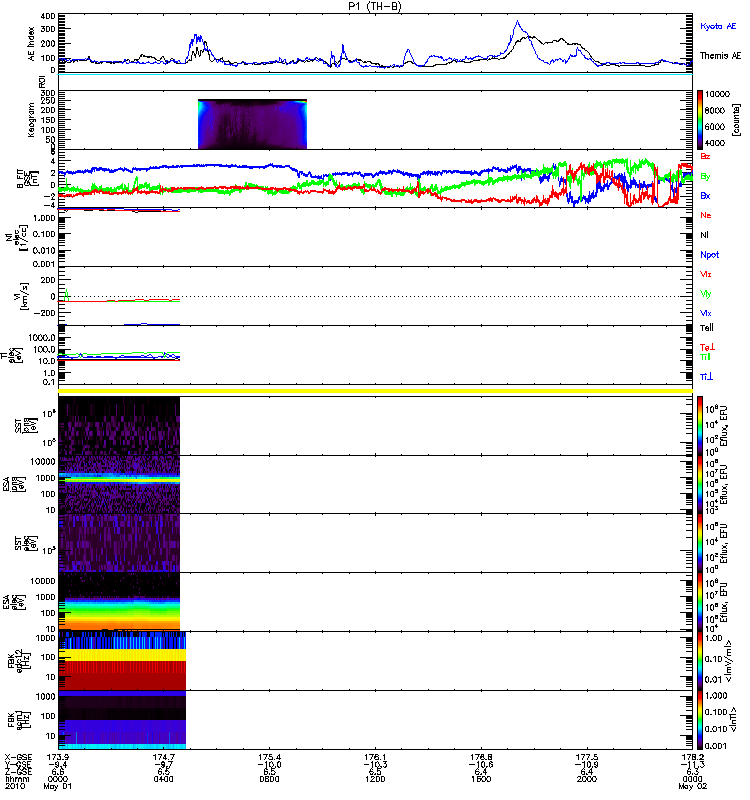The height and width of the screenshot is (800, 750).
Task: Click the B_FIT GSE [nT] axis label
Action: click(x=28, y=179)
